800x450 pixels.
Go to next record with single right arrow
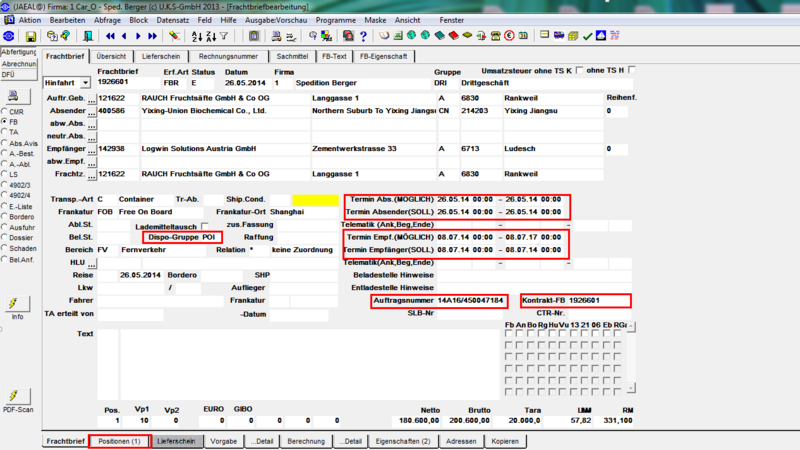coord(138,36)
